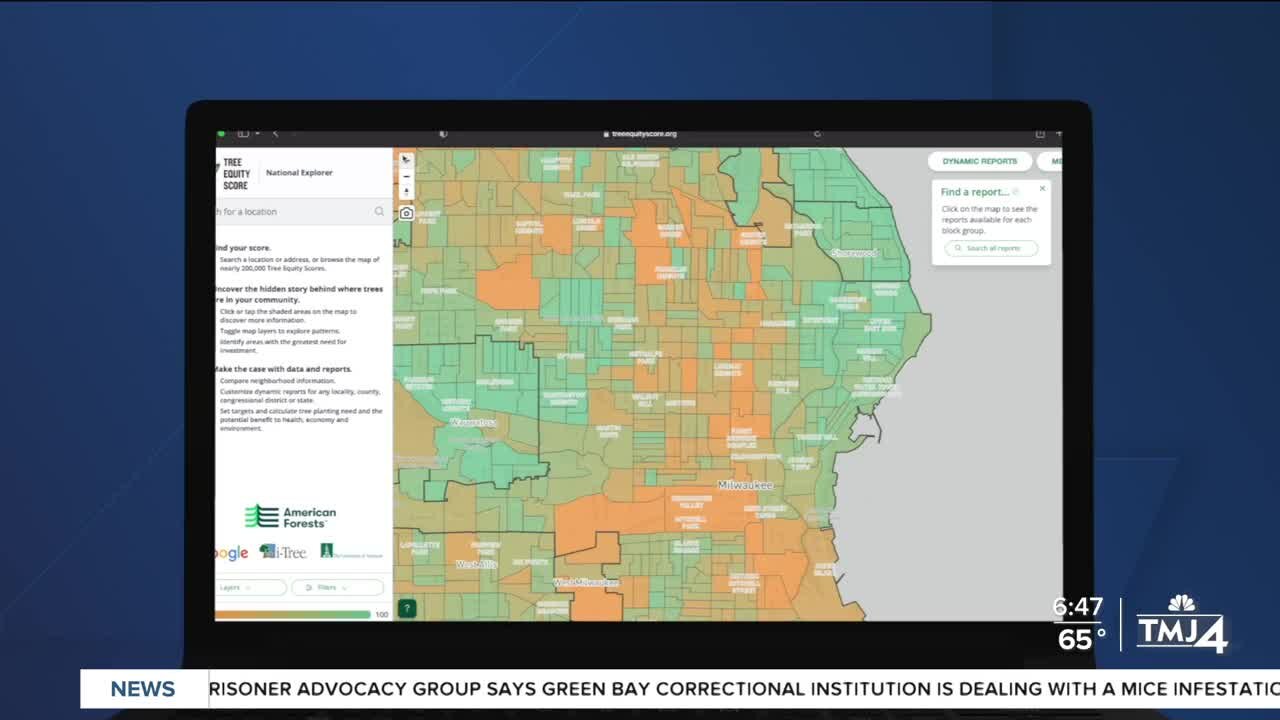The width and height of the screenshot is (1280, 720).
Task: Take a map snapshot with camera icon
Action: click(406, 213)
